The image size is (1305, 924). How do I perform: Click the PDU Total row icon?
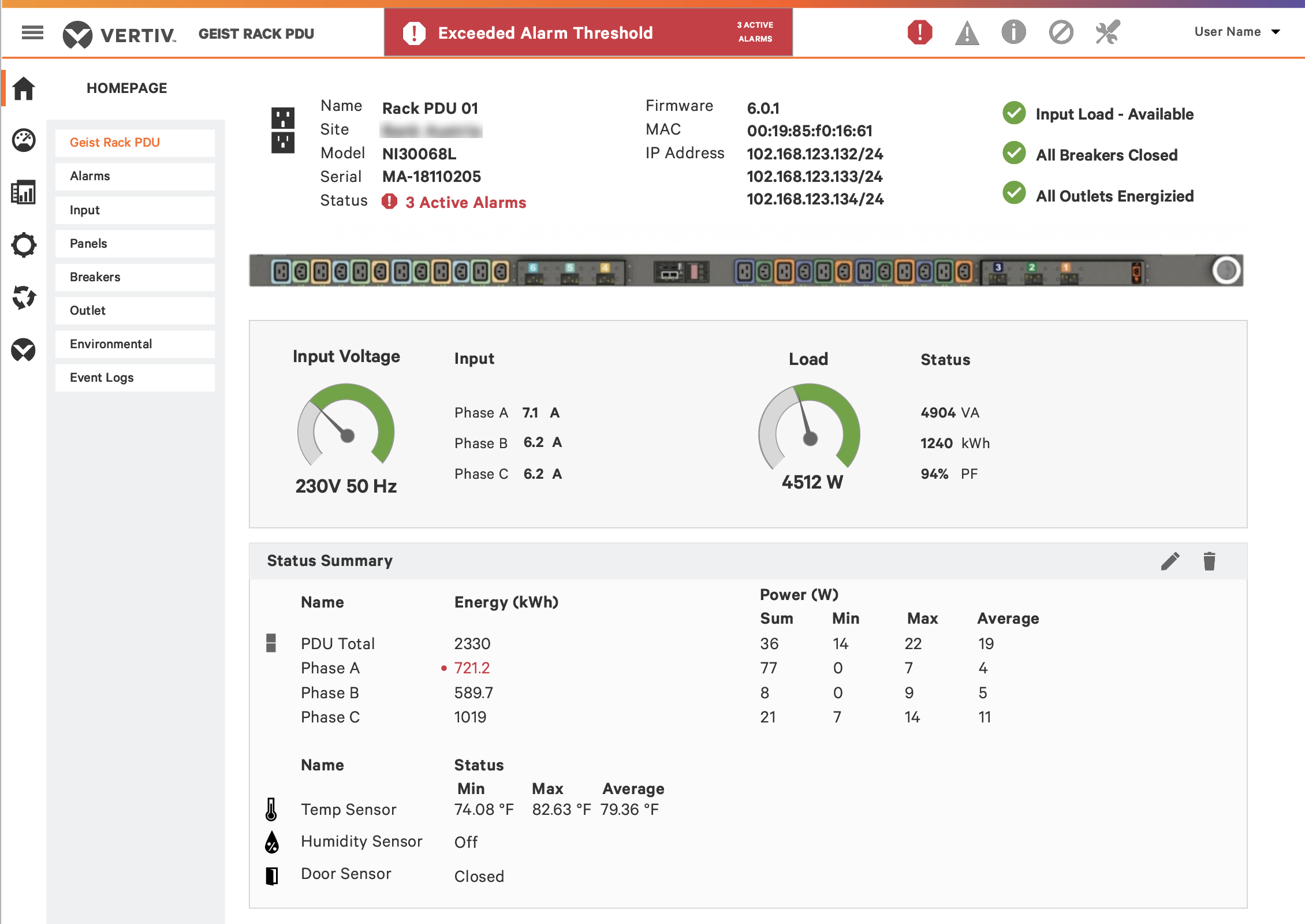[271, 643]
